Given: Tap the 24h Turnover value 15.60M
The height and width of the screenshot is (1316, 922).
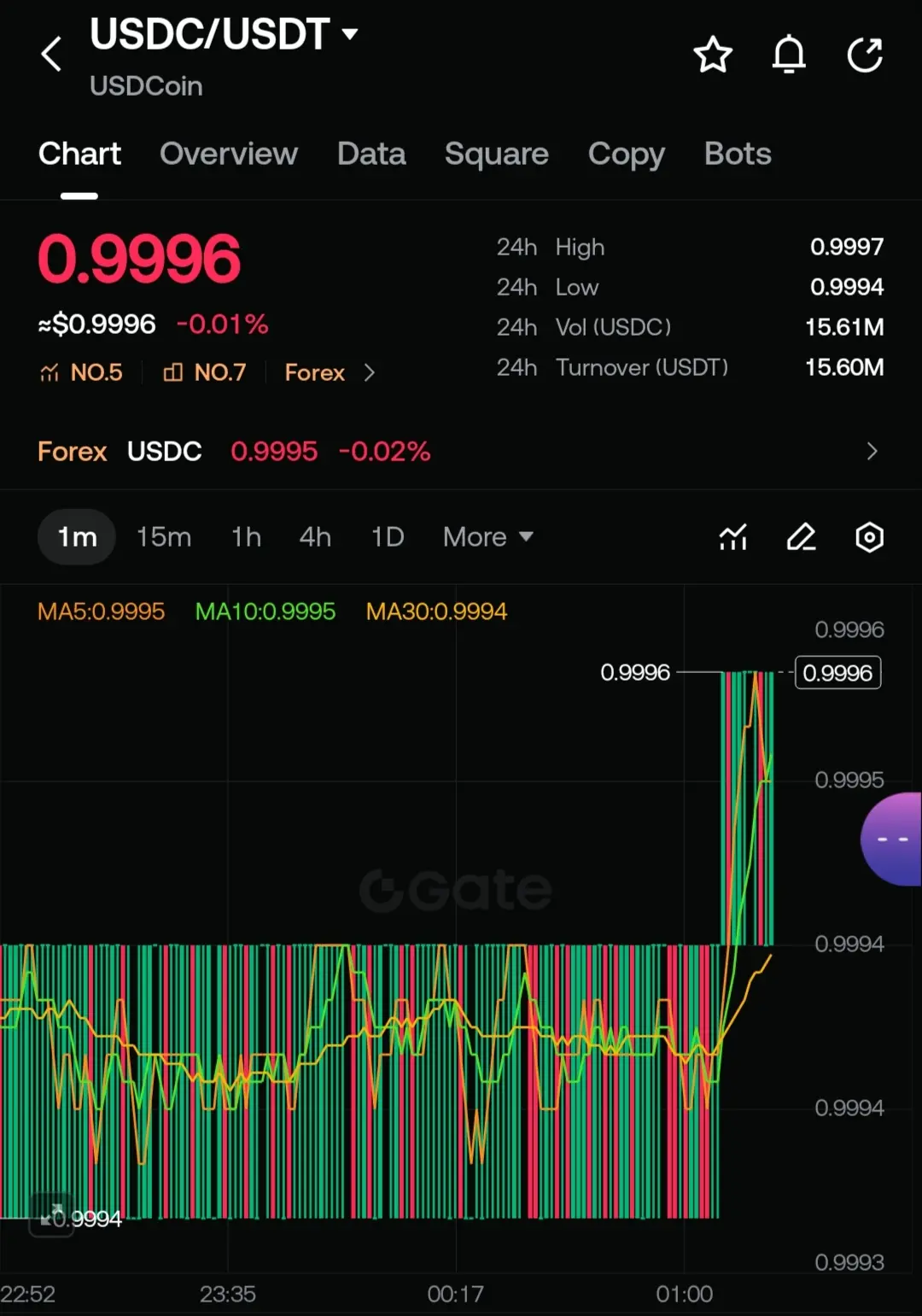Looking at the screenshot, I should (x=844, y=367).
